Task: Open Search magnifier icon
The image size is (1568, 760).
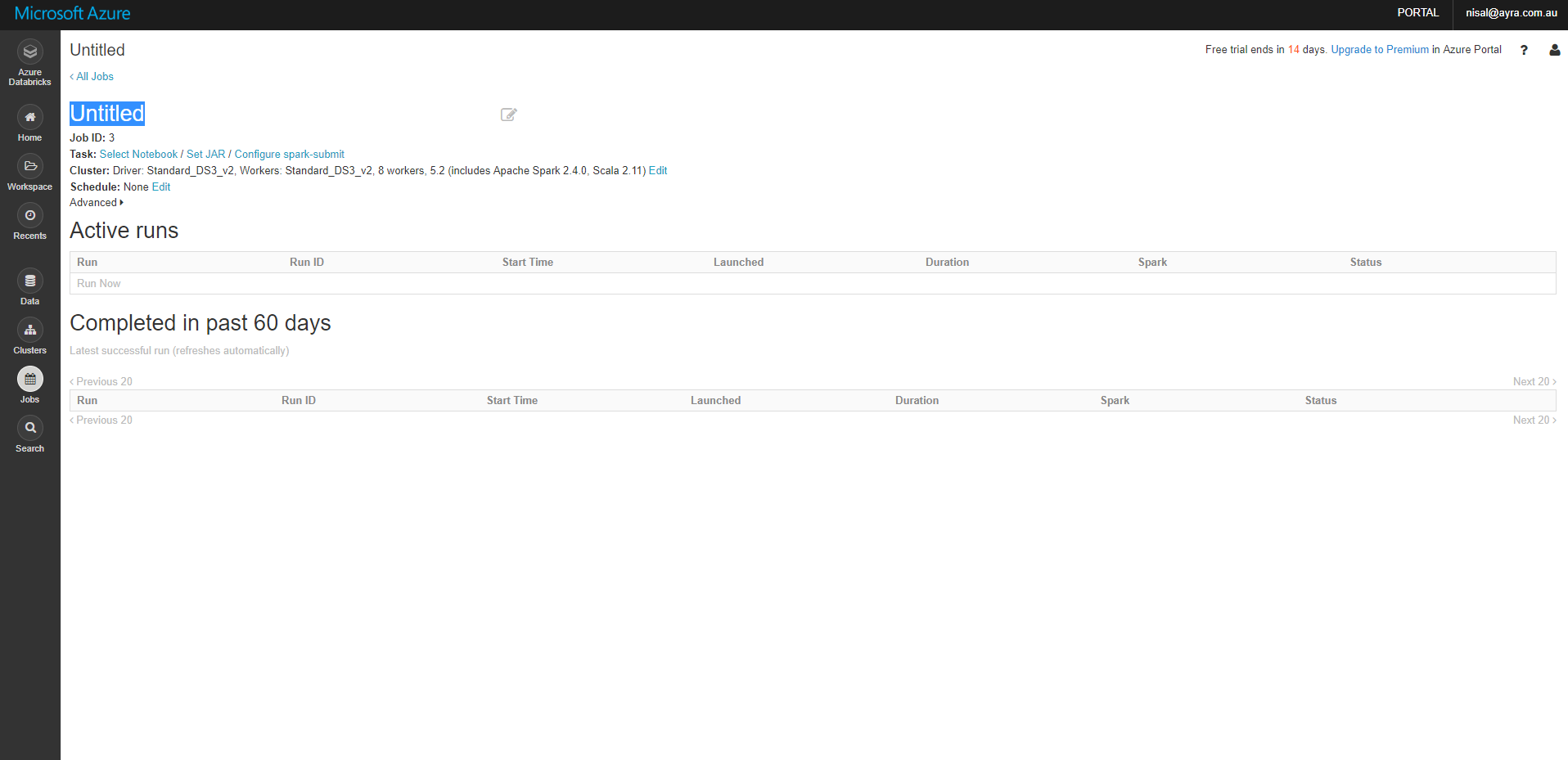Action: [30, 428]
